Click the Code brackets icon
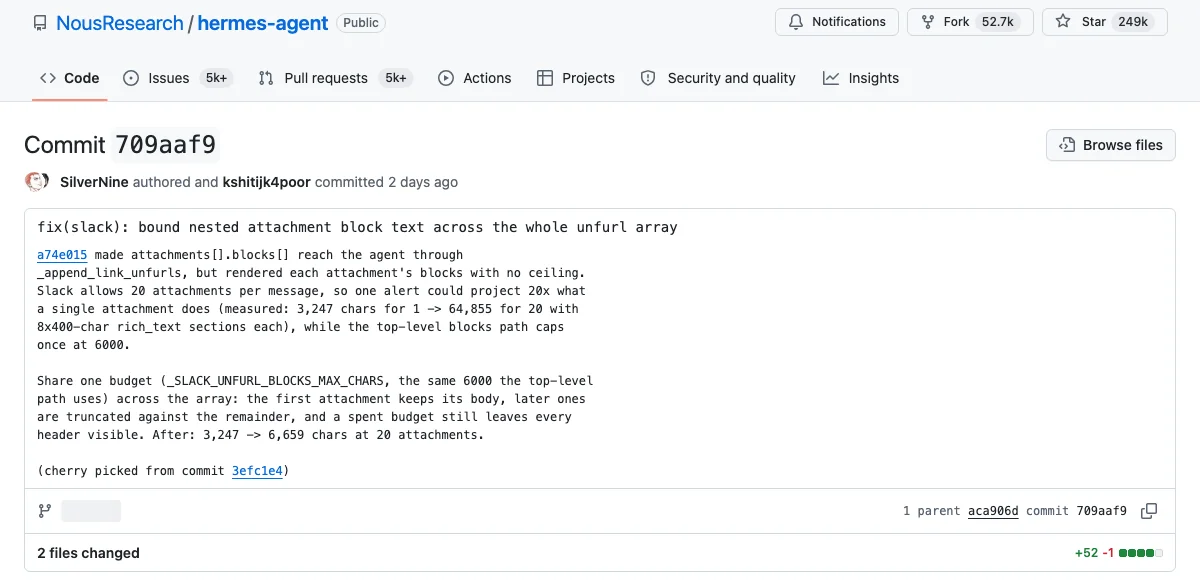 (x=48, y=78)
